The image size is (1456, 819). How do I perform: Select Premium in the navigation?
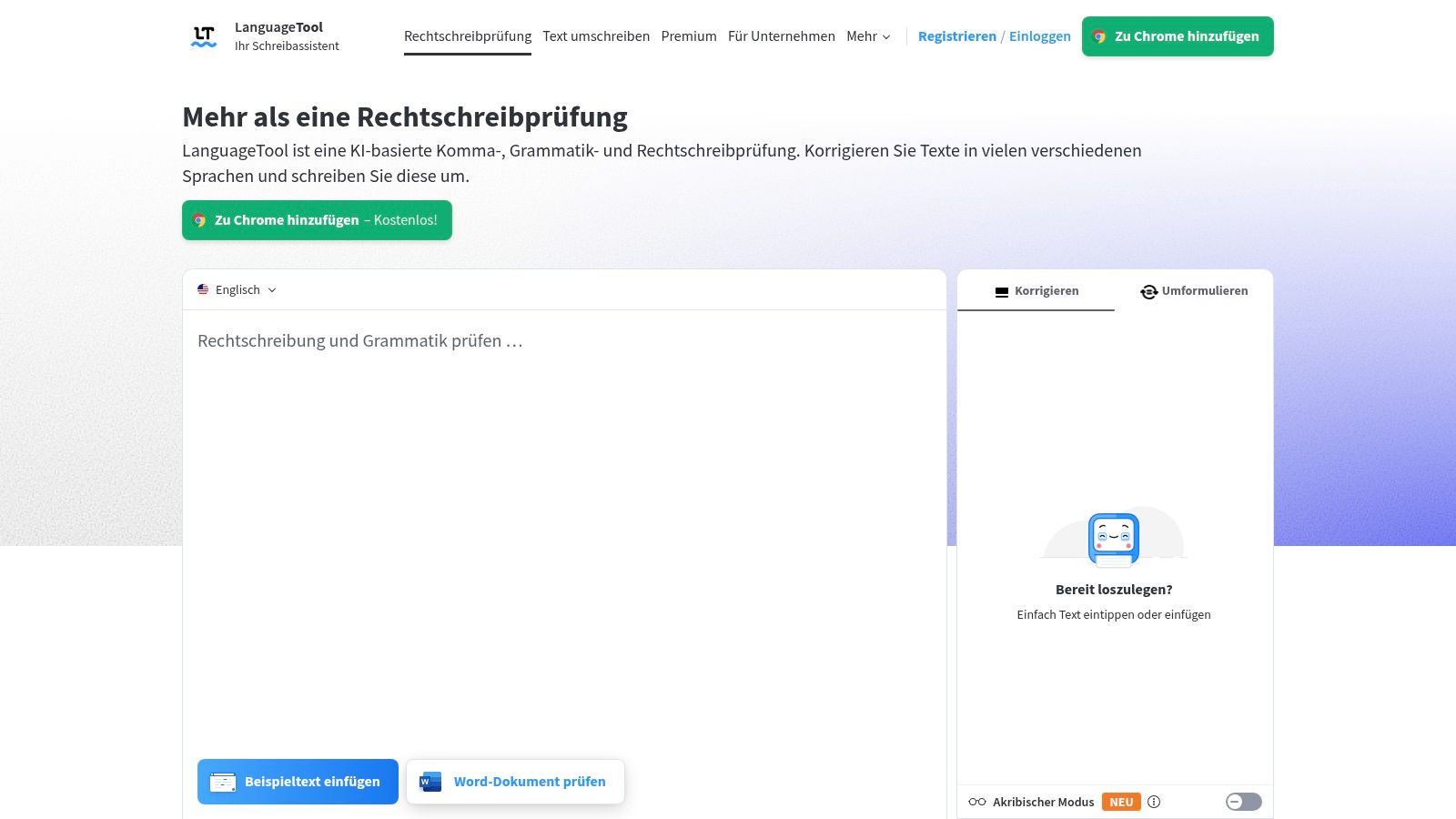click(x=689, y=36)
